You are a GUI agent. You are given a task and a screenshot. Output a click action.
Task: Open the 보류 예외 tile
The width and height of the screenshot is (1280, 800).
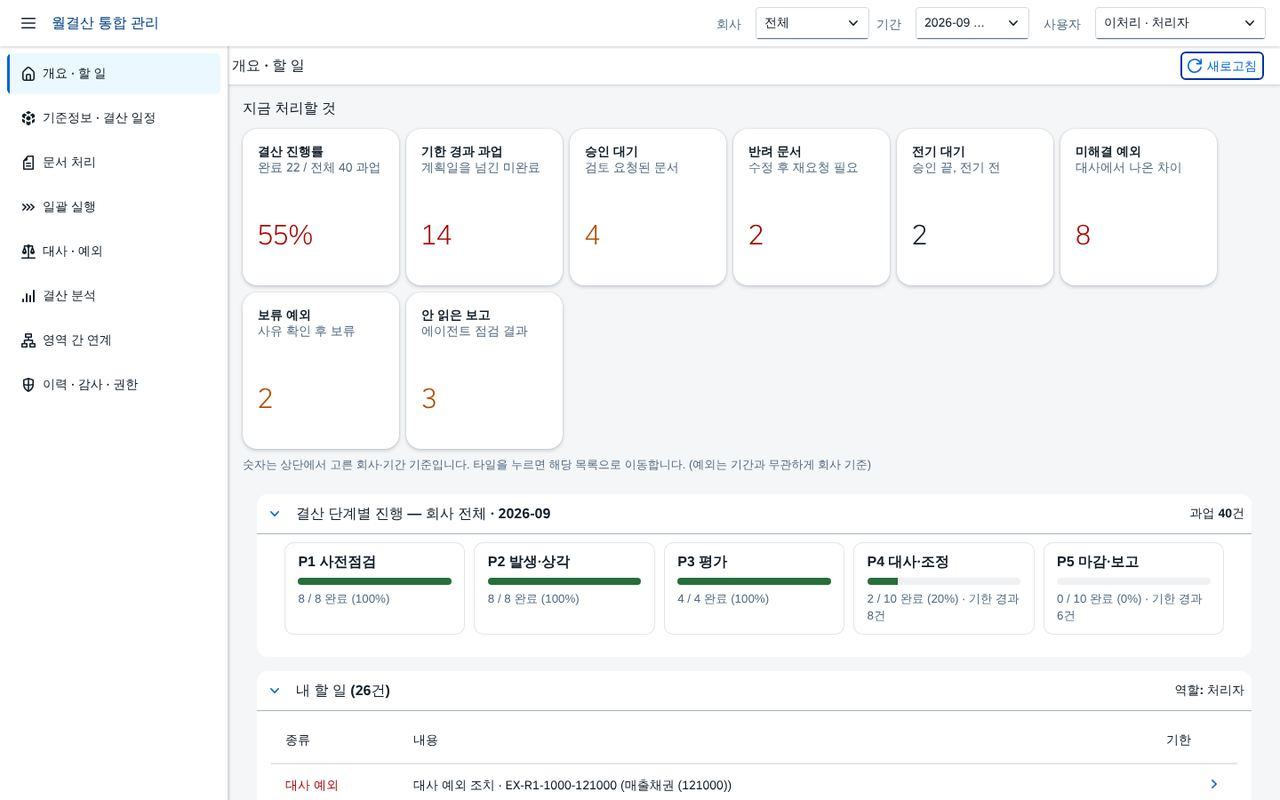pyautogui.click(x=321, y=371)
